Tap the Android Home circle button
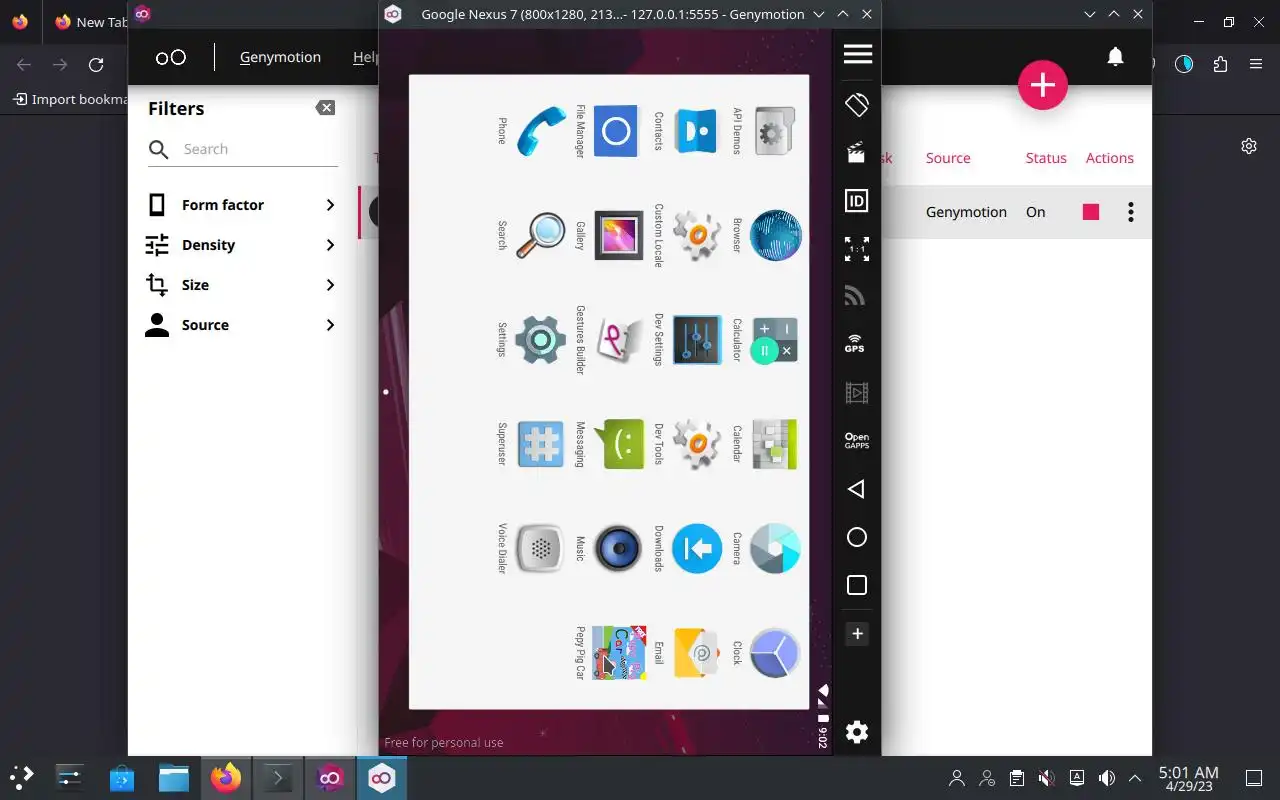This screenshot has width=1280, height=800. click(x=857, y=537)
